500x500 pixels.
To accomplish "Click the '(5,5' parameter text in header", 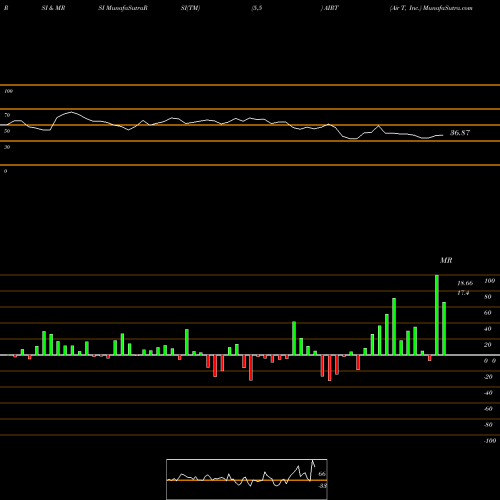I will (257, 8).
